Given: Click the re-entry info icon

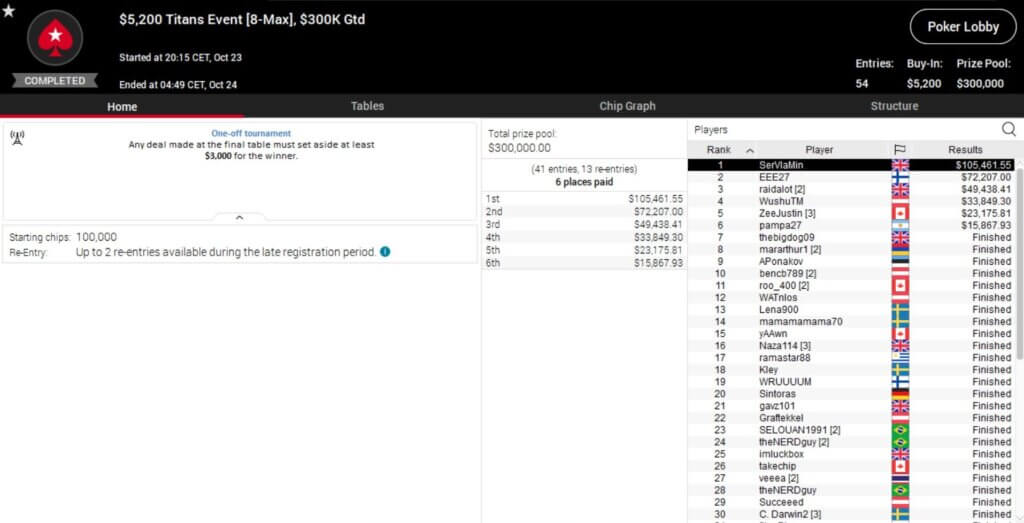Looking at the screenshot, I should tap(385, 251).
